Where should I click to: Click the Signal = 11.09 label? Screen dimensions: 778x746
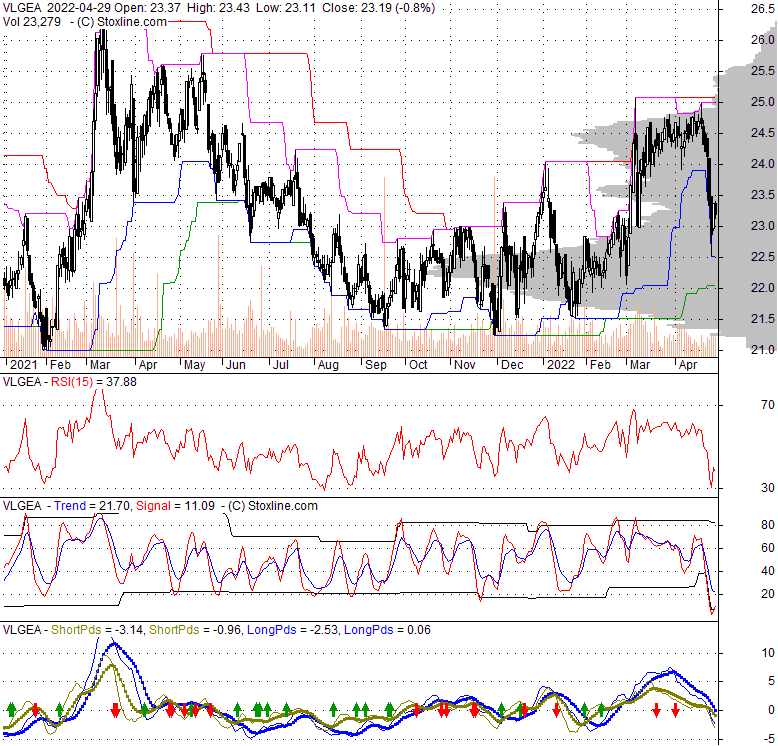click(x=175, y=506)
